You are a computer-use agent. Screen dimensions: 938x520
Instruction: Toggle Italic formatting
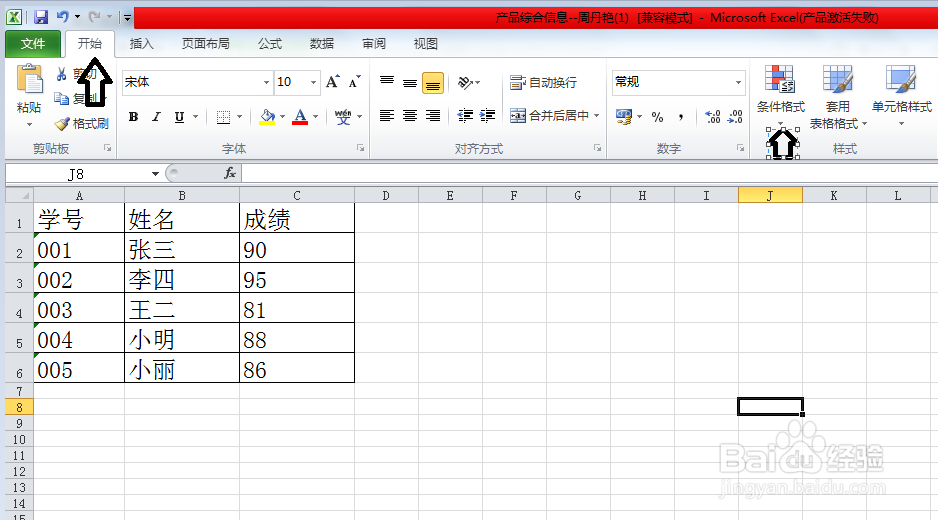(156, 117)
